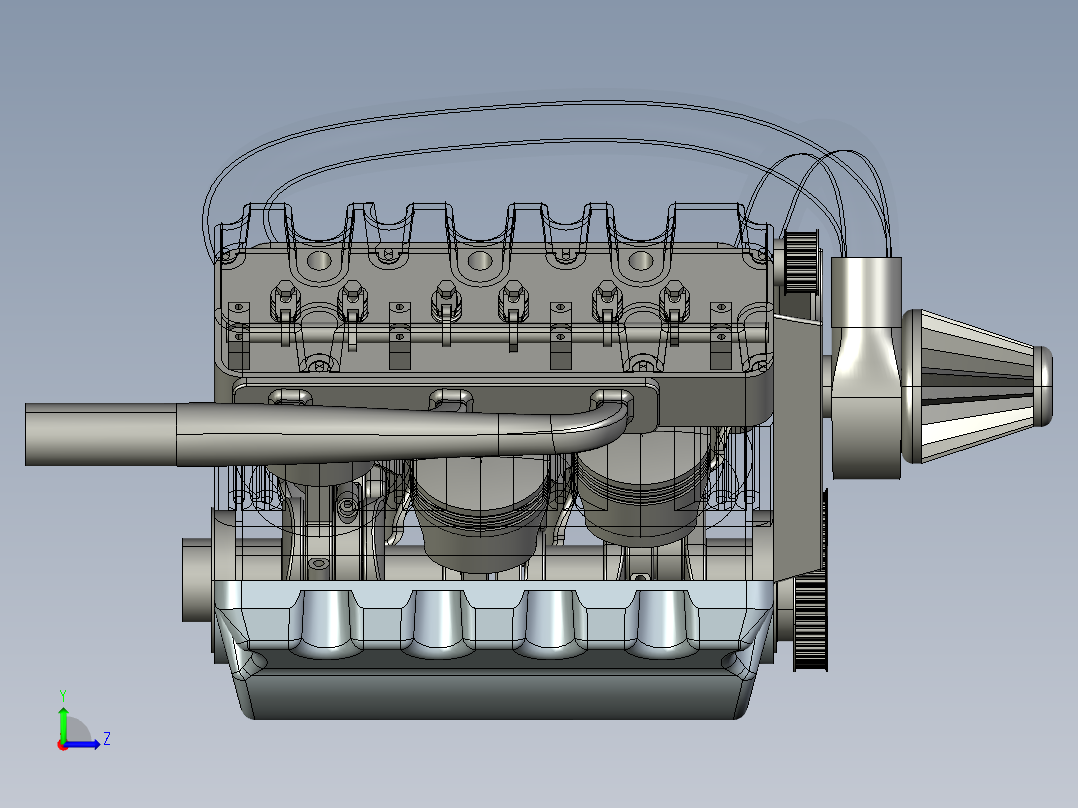1078x808 pixels.
Task: Select the center piston inside the block
Action: (x=481, y=512)
